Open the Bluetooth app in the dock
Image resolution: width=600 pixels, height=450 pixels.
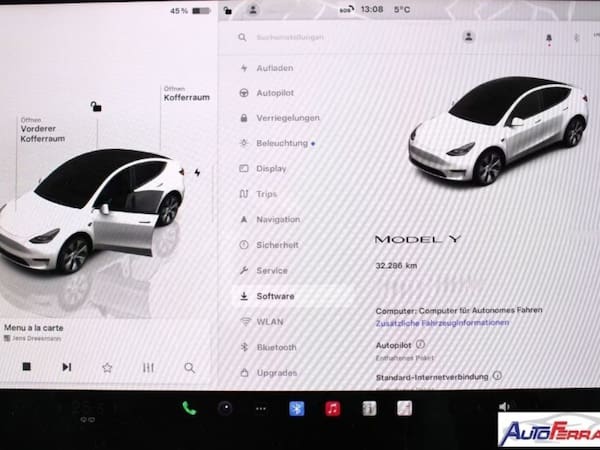click(x=297, y=409)
